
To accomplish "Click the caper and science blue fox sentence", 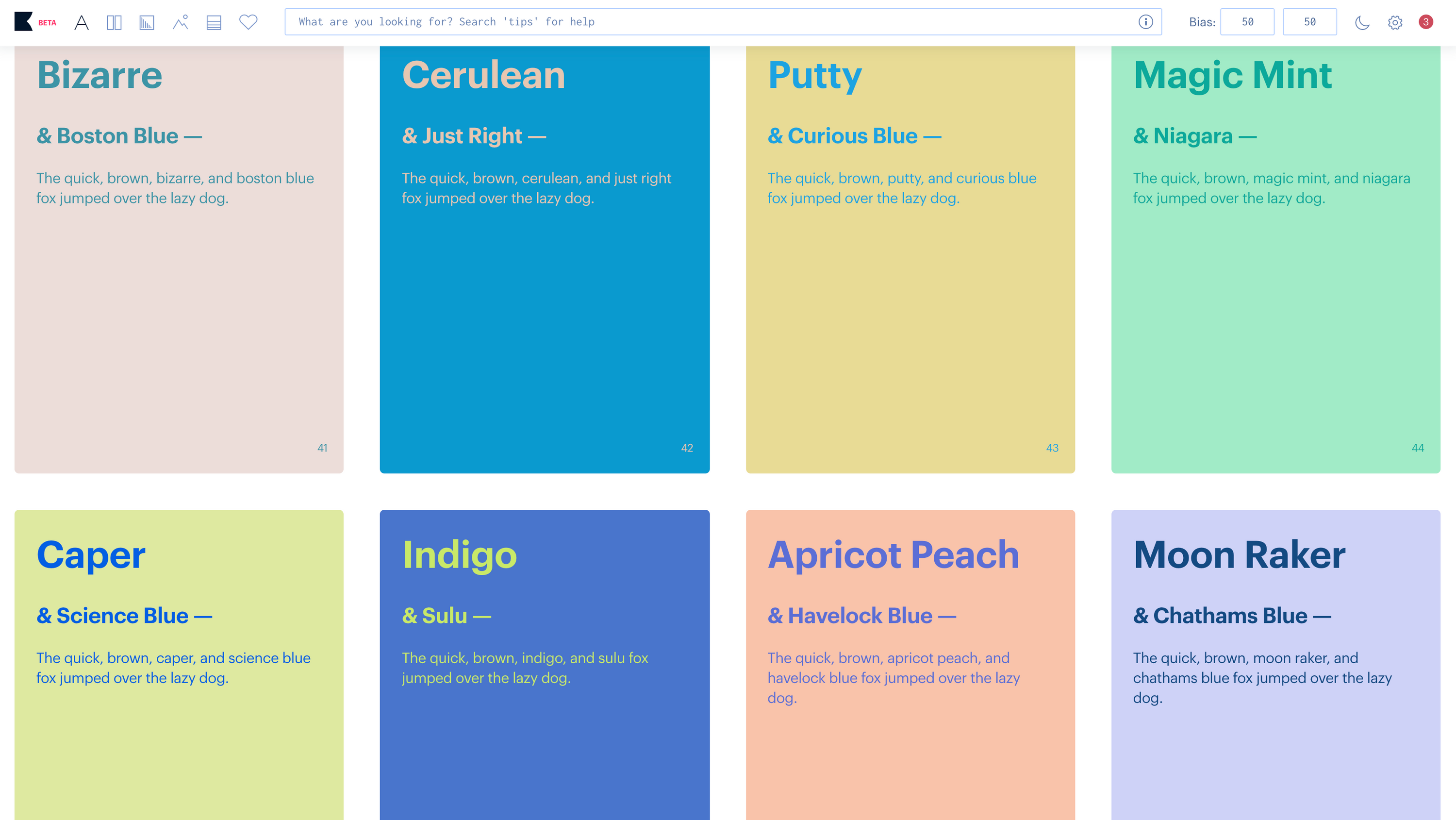I will [174, 668].
